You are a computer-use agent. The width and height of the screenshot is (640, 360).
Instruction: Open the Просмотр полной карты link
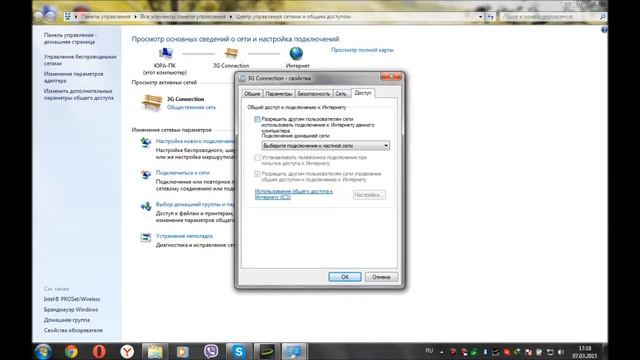point(362,50)
